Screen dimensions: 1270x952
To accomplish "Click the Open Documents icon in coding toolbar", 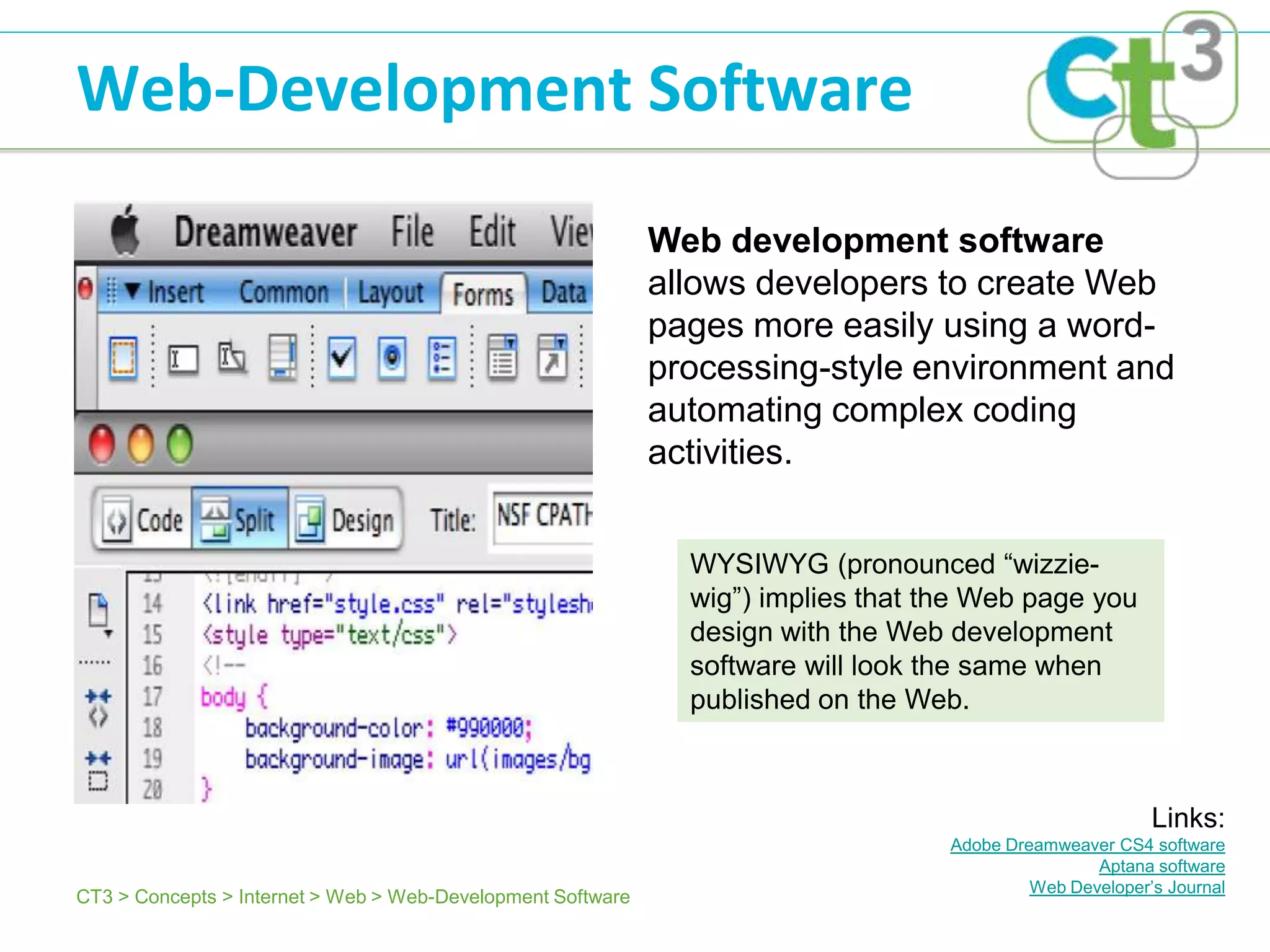I will (x=99, y=614).
